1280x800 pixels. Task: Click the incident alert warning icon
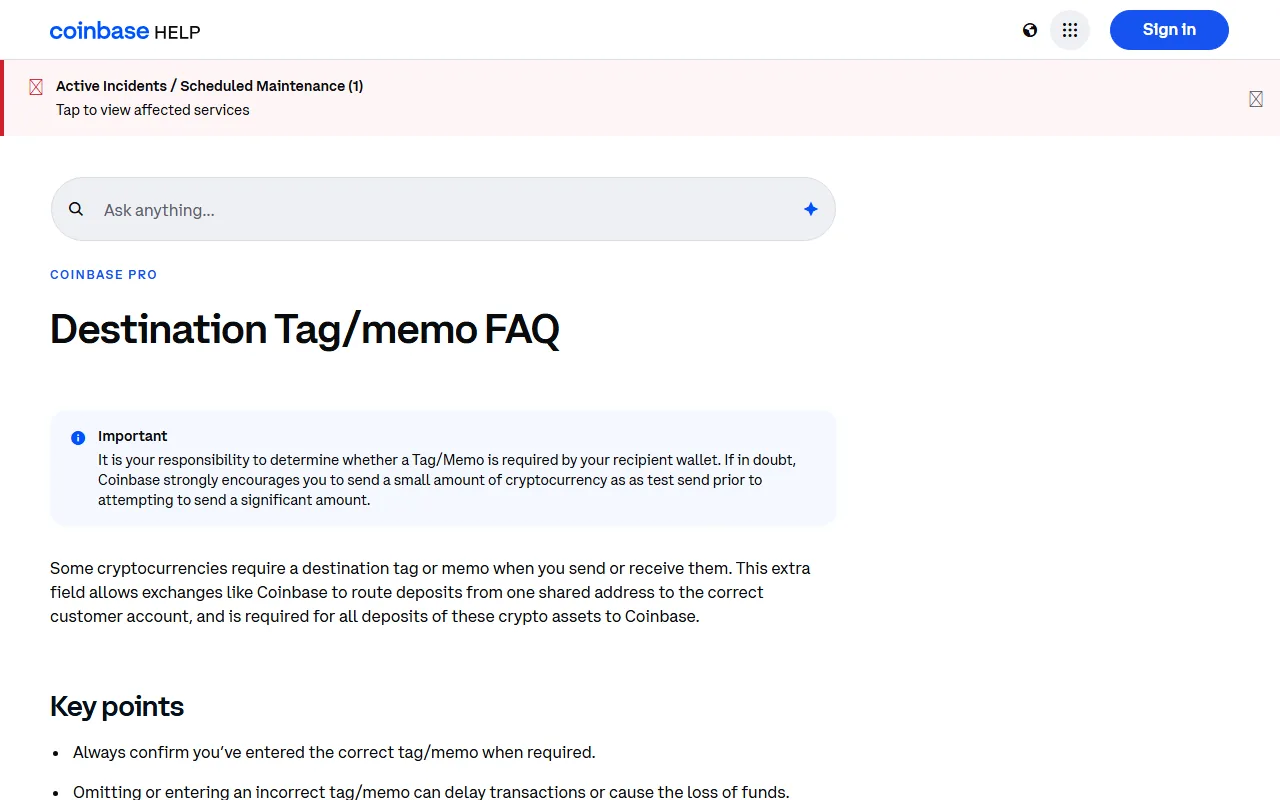pos(36,87)
